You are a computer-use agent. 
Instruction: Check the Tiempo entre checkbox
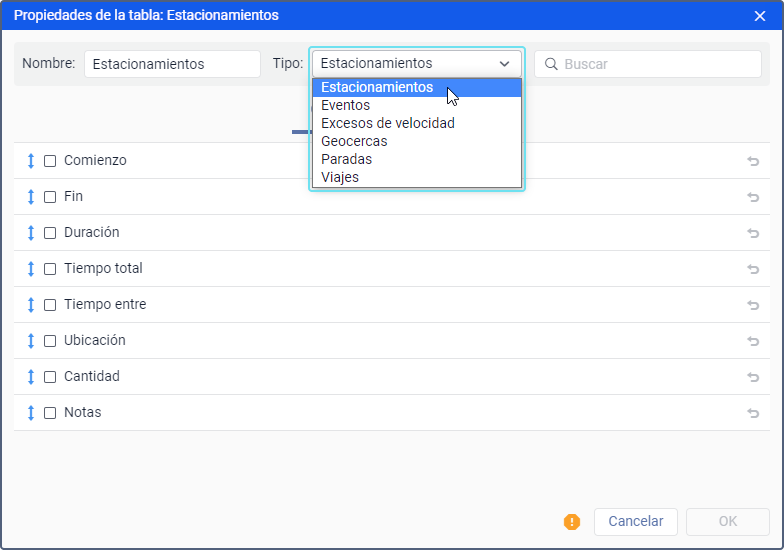point(50,305)
